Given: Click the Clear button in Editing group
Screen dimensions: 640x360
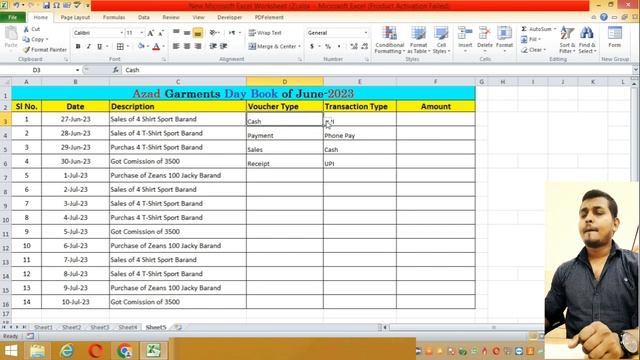Looking at the screenshot, I should click(534, 50).
